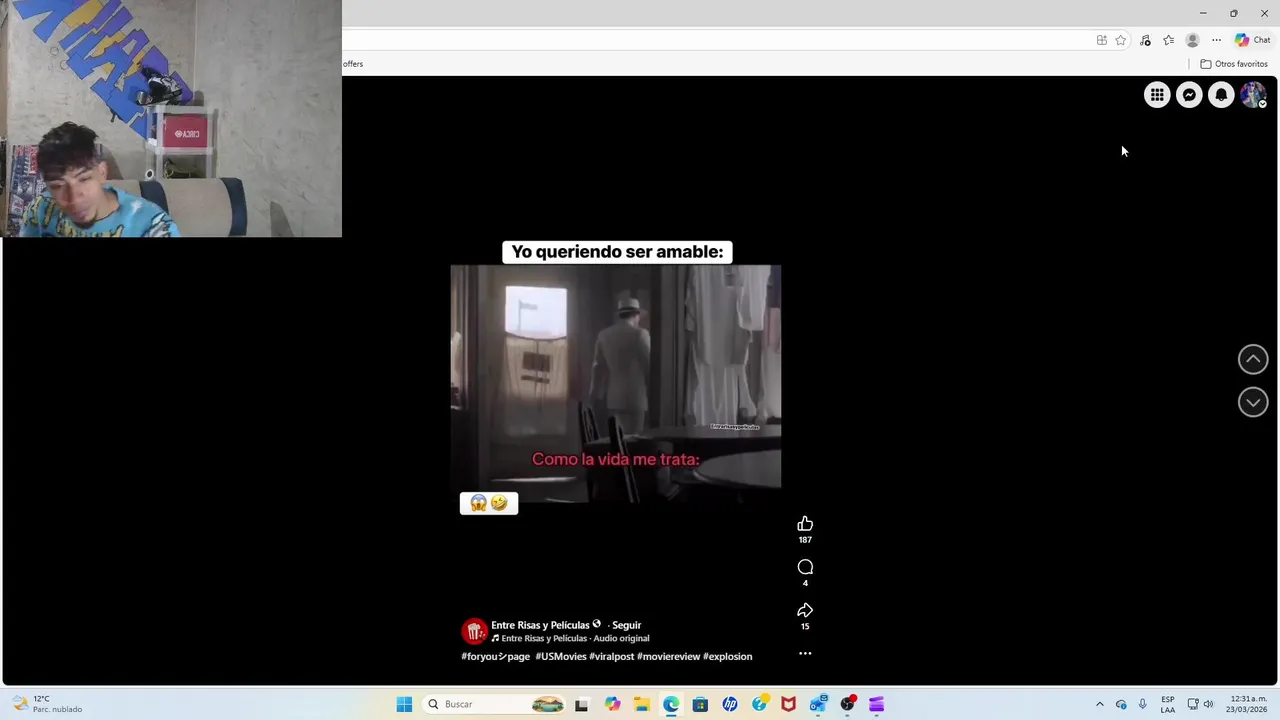This screenshot has width=1280, height=720.
Task: Open HP app on taskbar
Action: (x=730, y=704)
